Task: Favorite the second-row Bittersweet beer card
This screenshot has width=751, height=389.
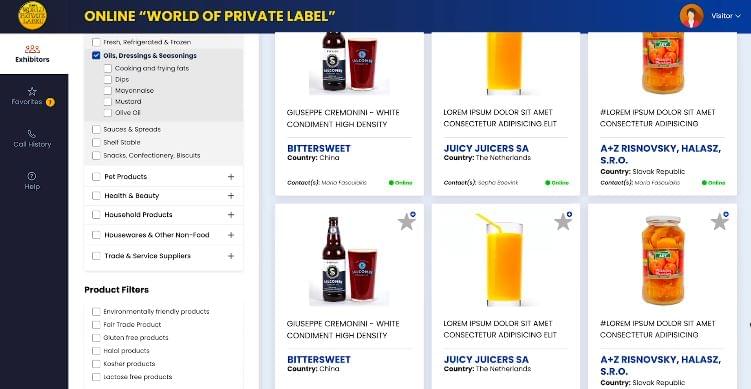Action: pyautogui.click(x=407, y=221)
